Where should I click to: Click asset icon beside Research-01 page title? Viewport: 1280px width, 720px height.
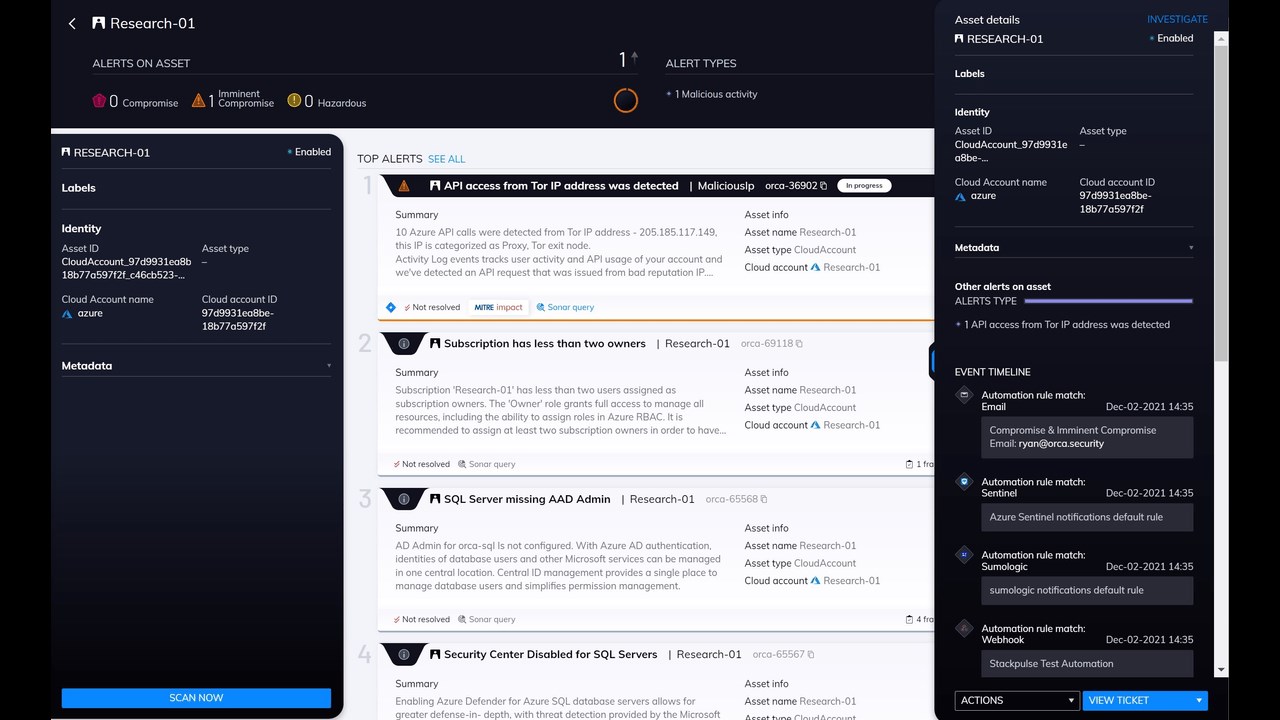[x=98, y=23]
